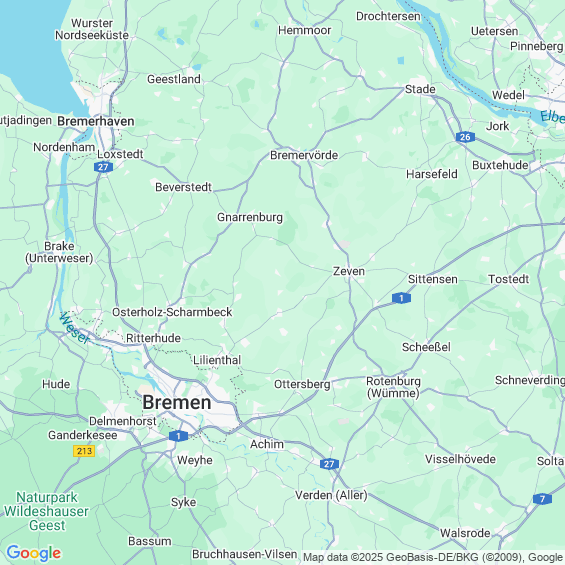This screenshot has width=565, height=565.
Task: Select the Bremerhaven city label
Action: (x=96, y=121)
